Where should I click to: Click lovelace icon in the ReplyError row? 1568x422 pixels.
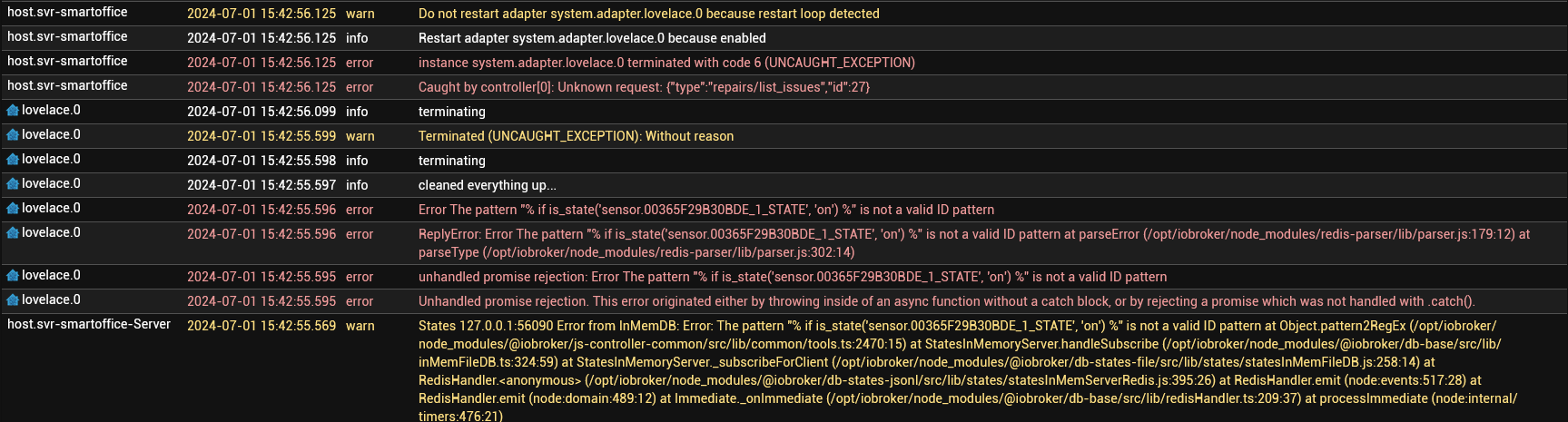point(13,233)
